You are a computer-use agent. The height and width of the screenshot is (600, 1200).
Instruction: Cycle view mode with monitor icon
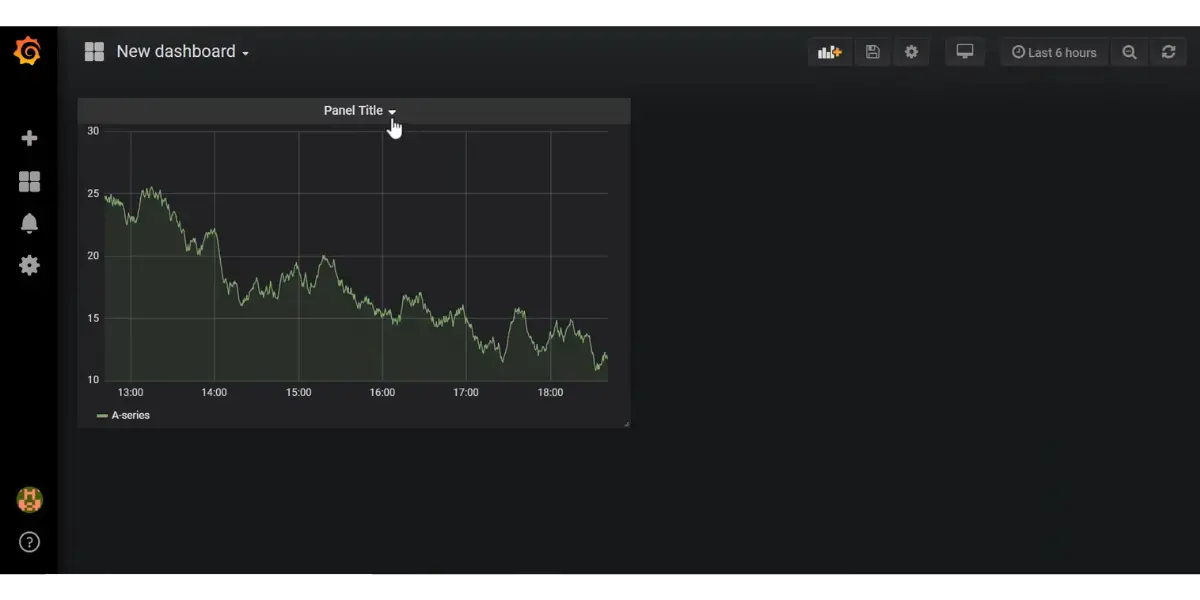[965, 52]
